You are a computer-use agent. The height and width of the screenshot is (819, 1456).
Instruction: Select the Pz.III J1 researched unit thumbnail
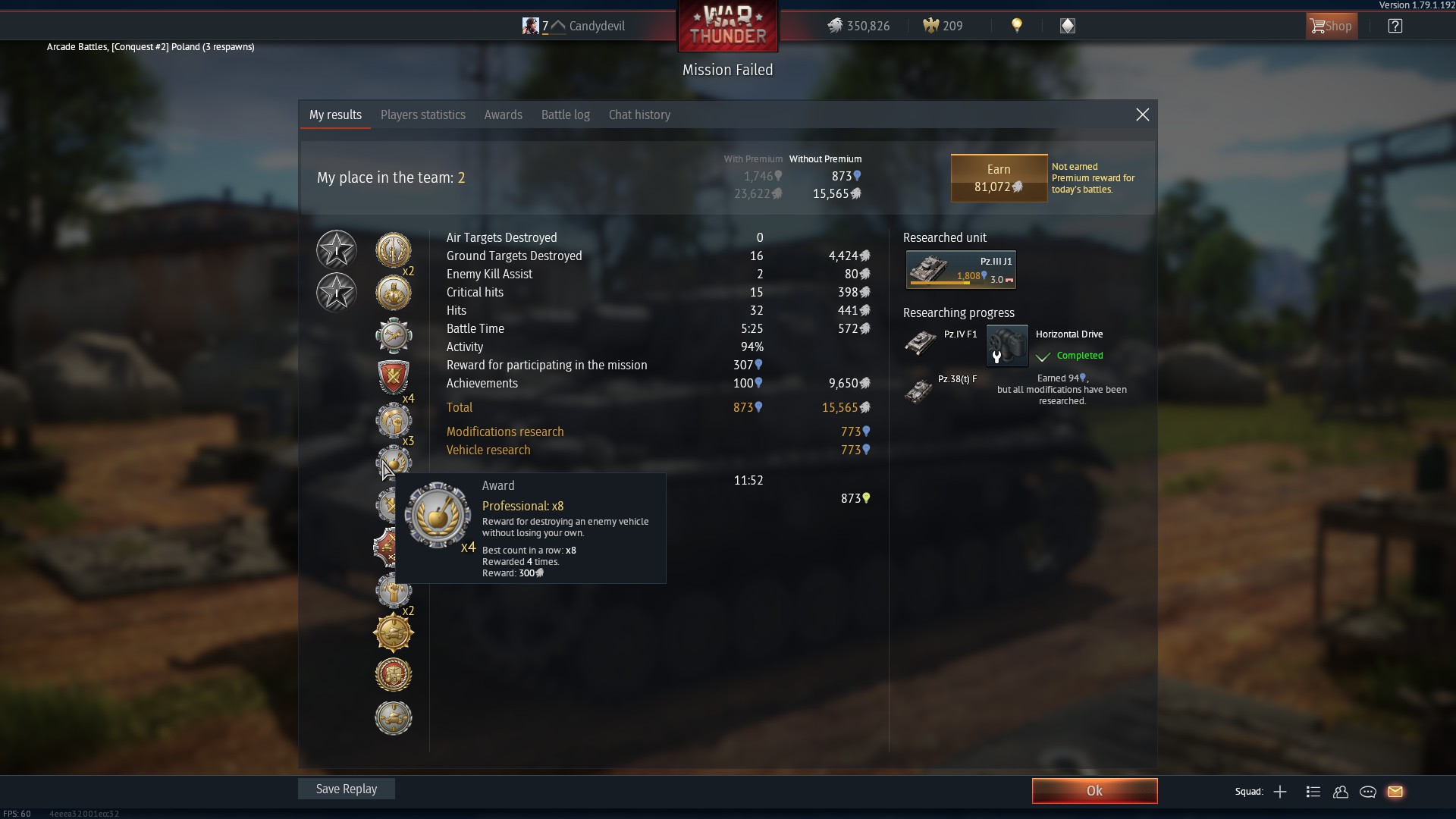961,270
